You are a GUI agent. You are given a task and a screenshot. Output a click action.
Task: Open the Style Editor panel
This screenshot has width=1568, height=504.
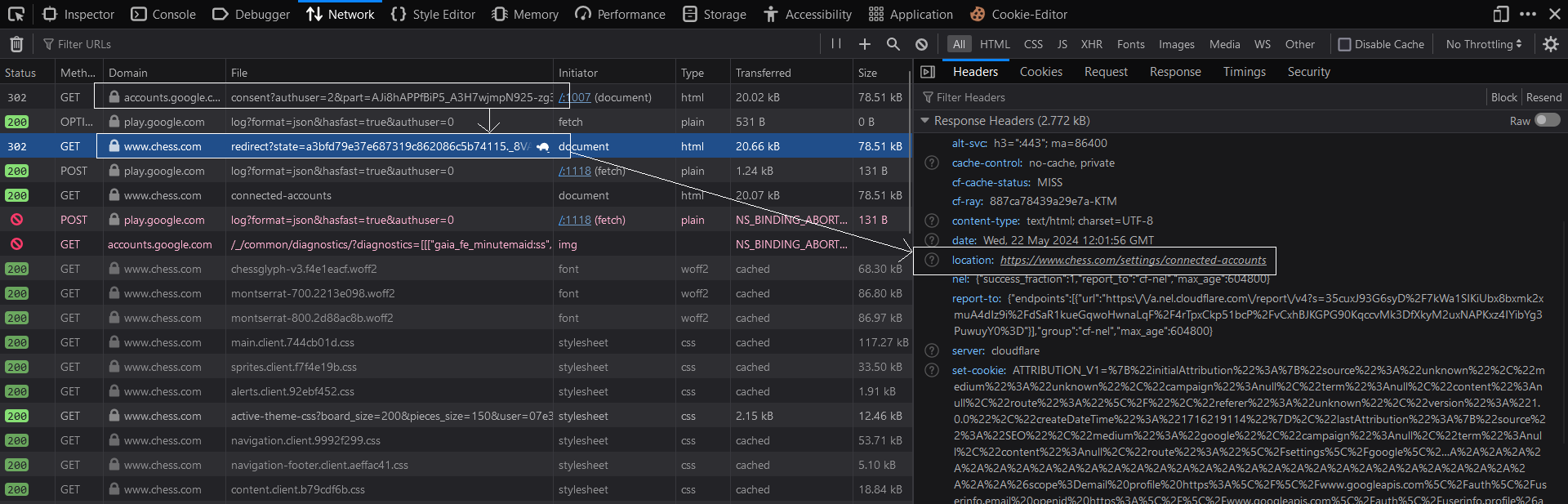[x=433, y=14]
